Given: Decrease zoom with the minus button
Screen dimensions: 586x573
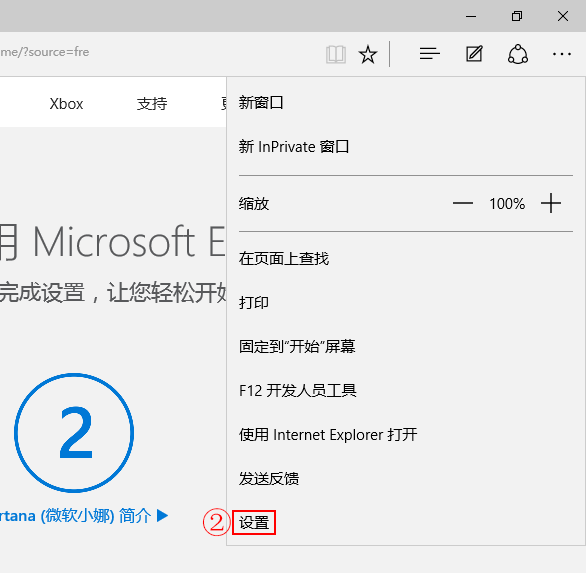Looking at the screenshot, I should pos(463,203).
